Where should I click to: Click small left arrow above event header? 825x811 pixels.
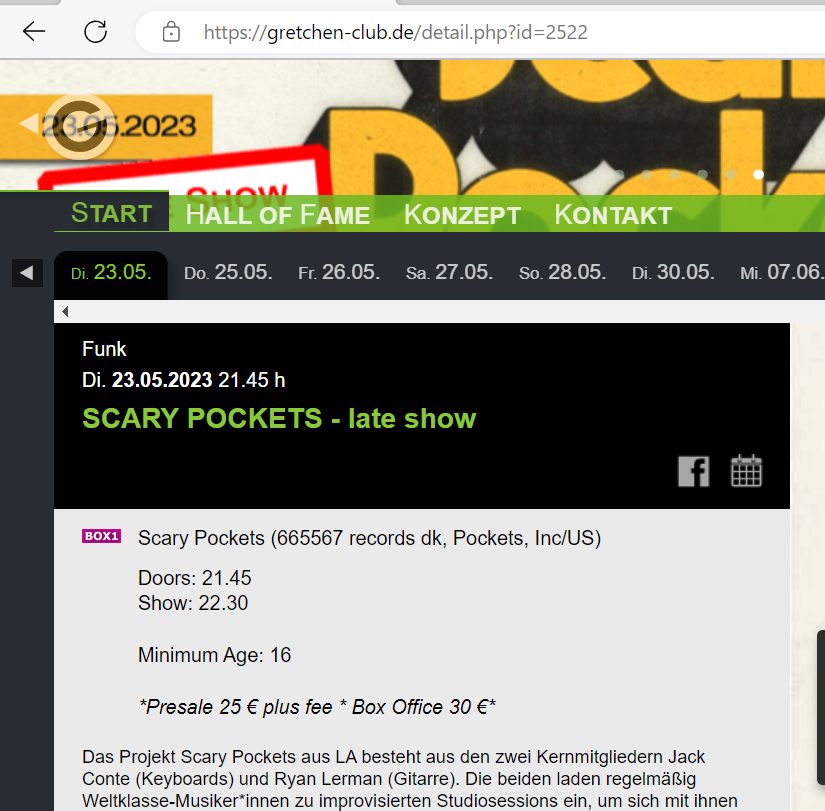pyautogui.click(x=65, y=312)
